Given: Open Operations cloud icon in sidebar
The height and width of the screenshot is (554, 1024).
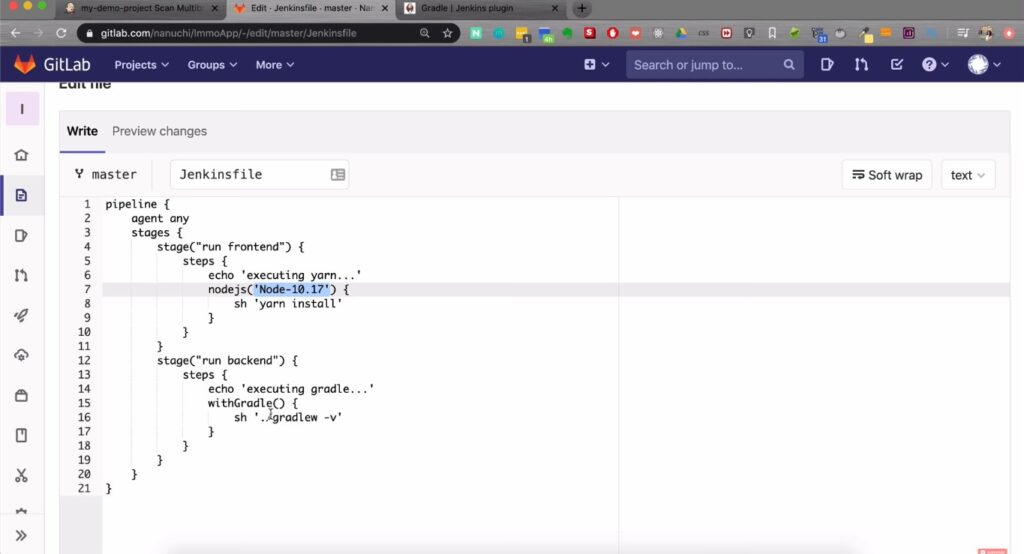Looking at the screenshot, I should (x=22, y=355).
